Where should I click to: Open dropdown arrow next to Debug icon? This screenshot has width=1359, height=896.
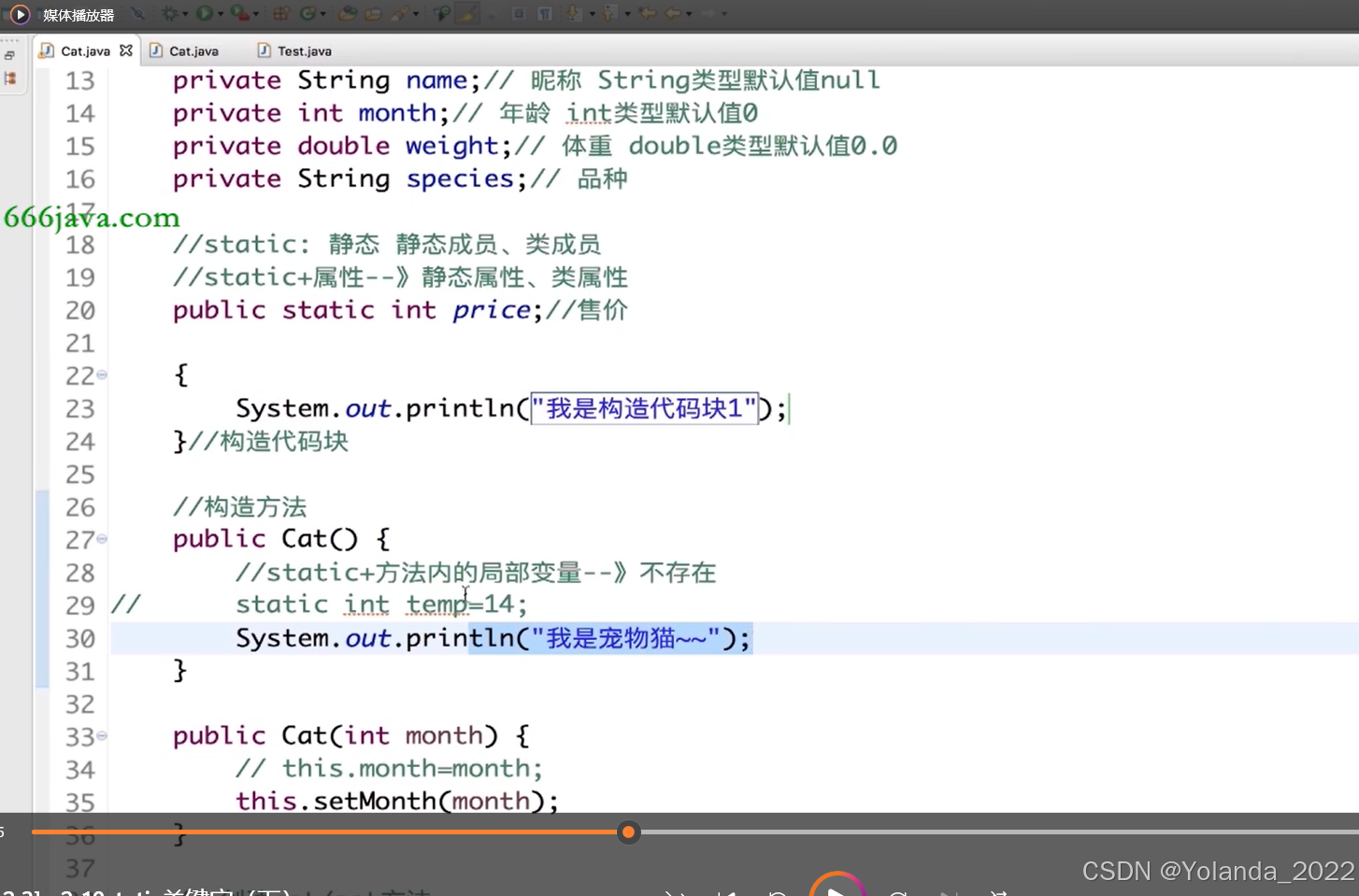[185, 14]
